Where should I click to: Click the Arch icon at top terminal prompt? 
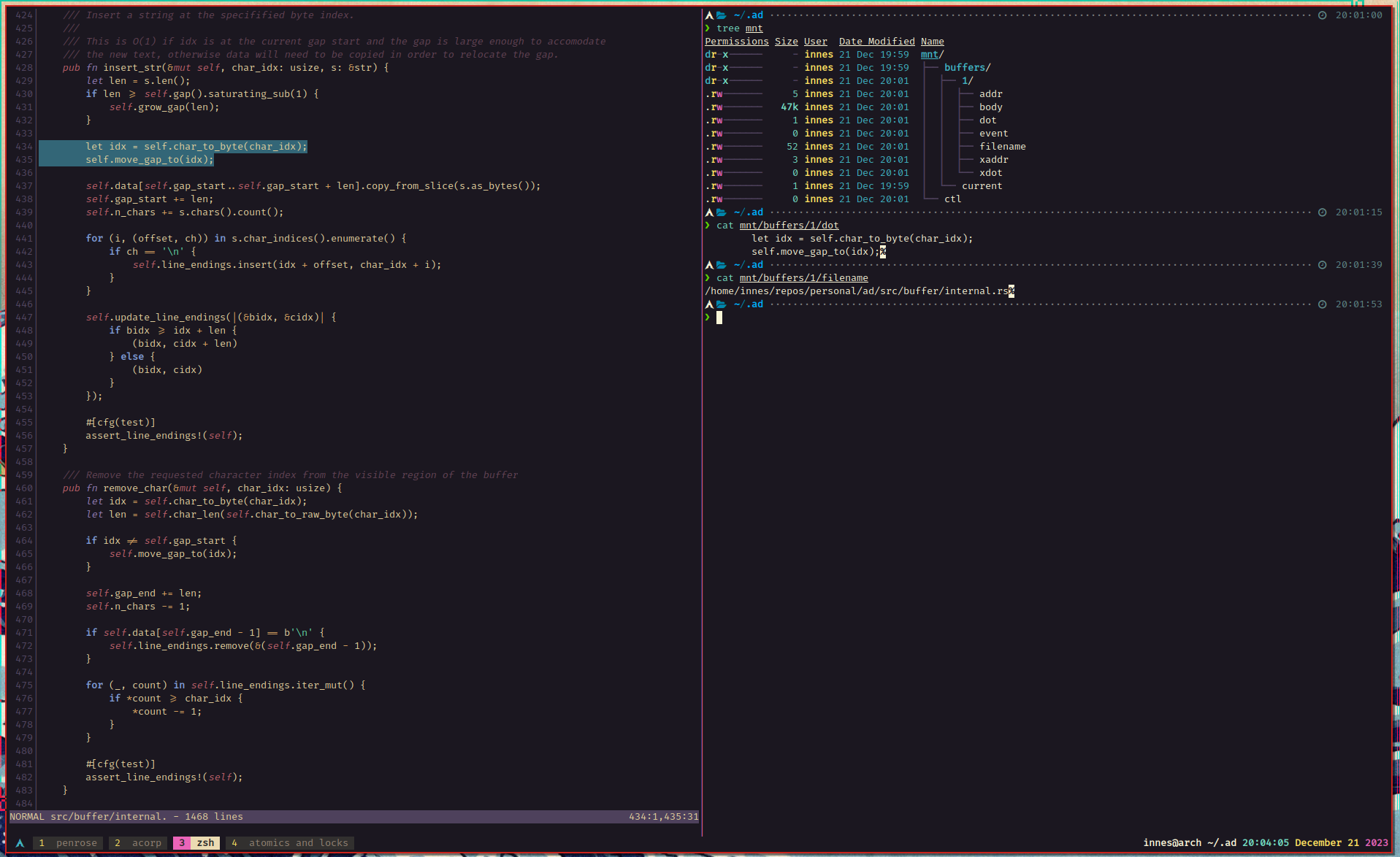(709, 15)
